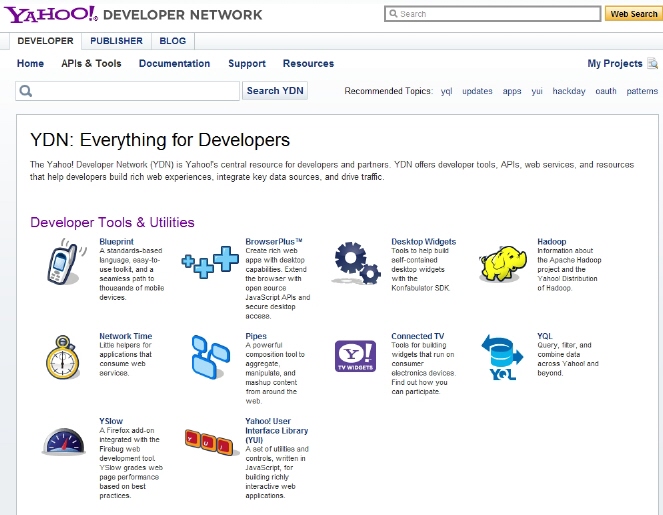Select the apps recommended topic
Image resolution: width=663 pixels, height=515 pixels.
click(x=512, y=91)
